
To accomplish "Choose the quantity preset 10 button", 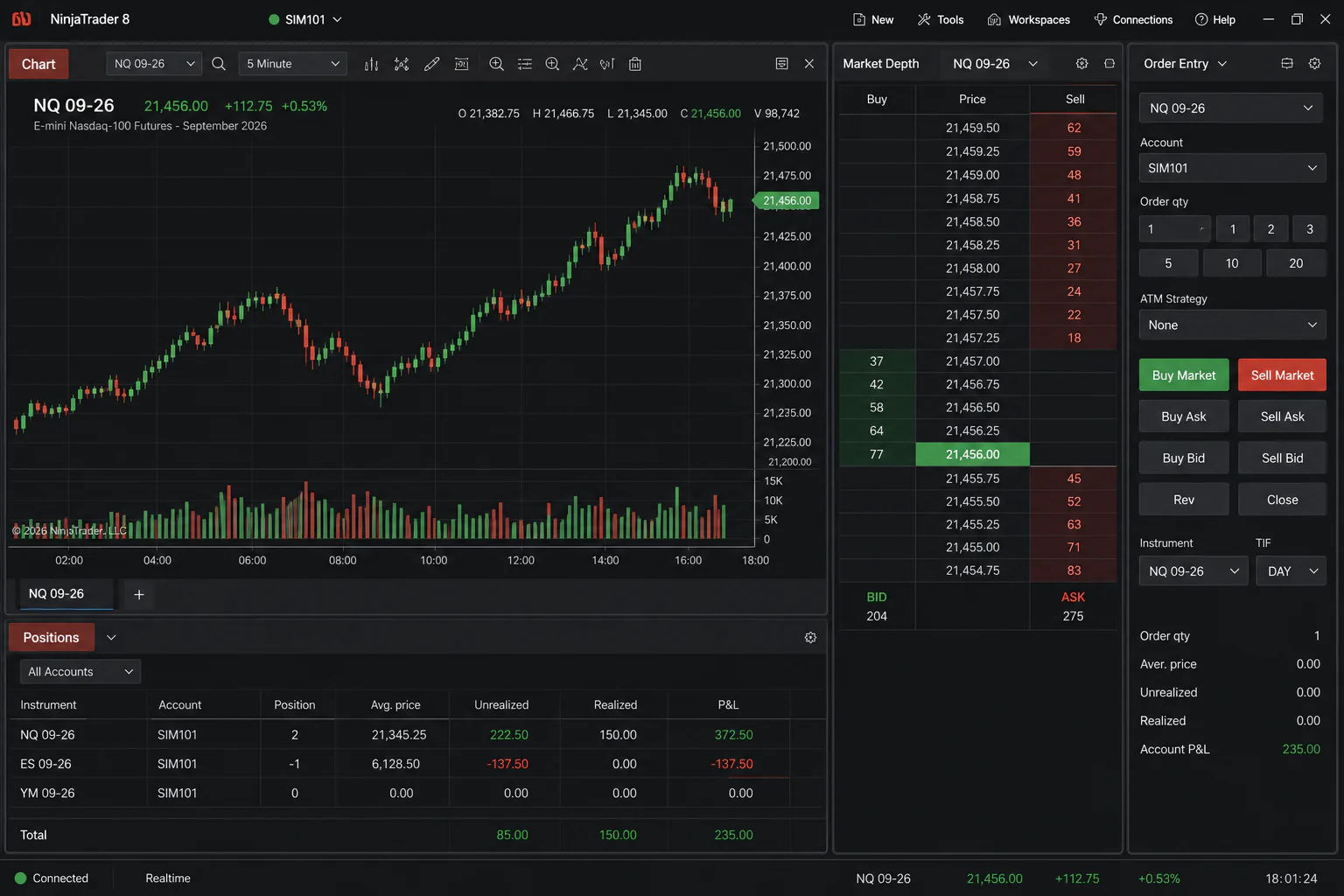I will point(1232,263).
